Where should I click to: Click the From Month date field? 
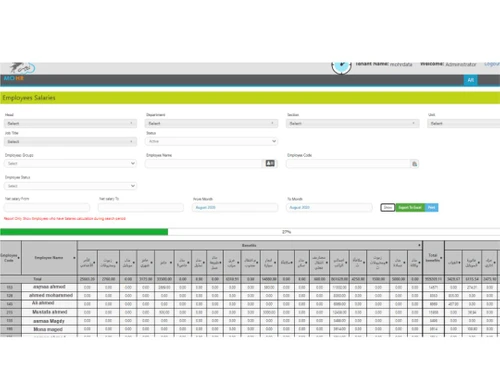(x=235, y=207)
